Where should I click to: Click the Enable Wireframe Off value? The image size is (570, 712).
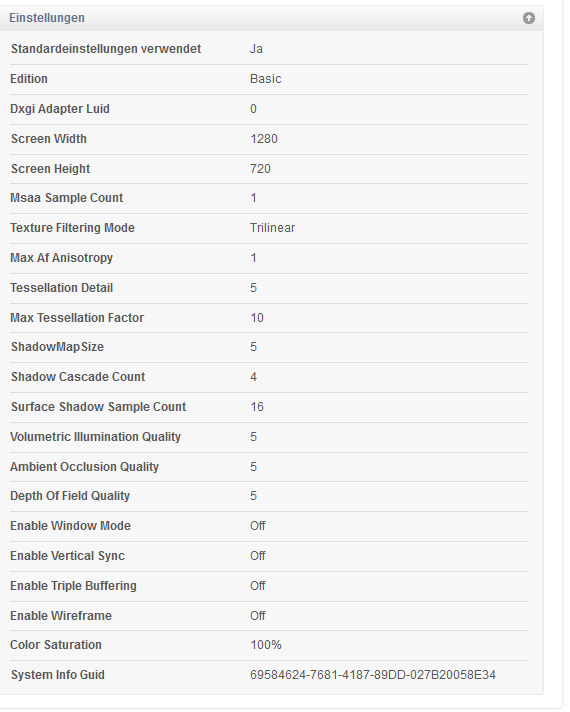point(258,616)
